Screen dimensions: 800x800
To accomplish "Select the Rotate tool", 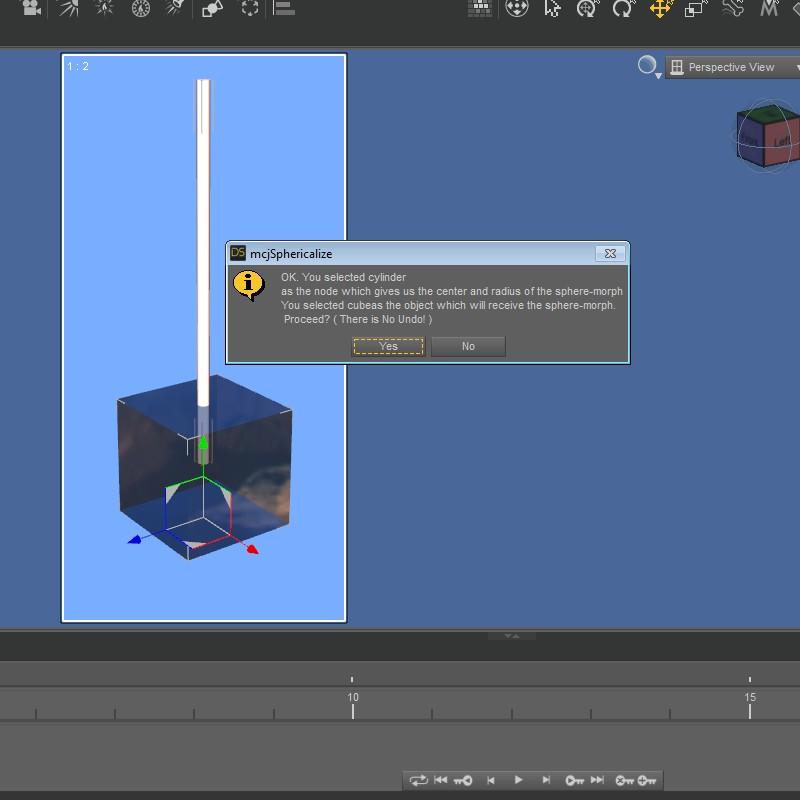I will pos(623,8).
